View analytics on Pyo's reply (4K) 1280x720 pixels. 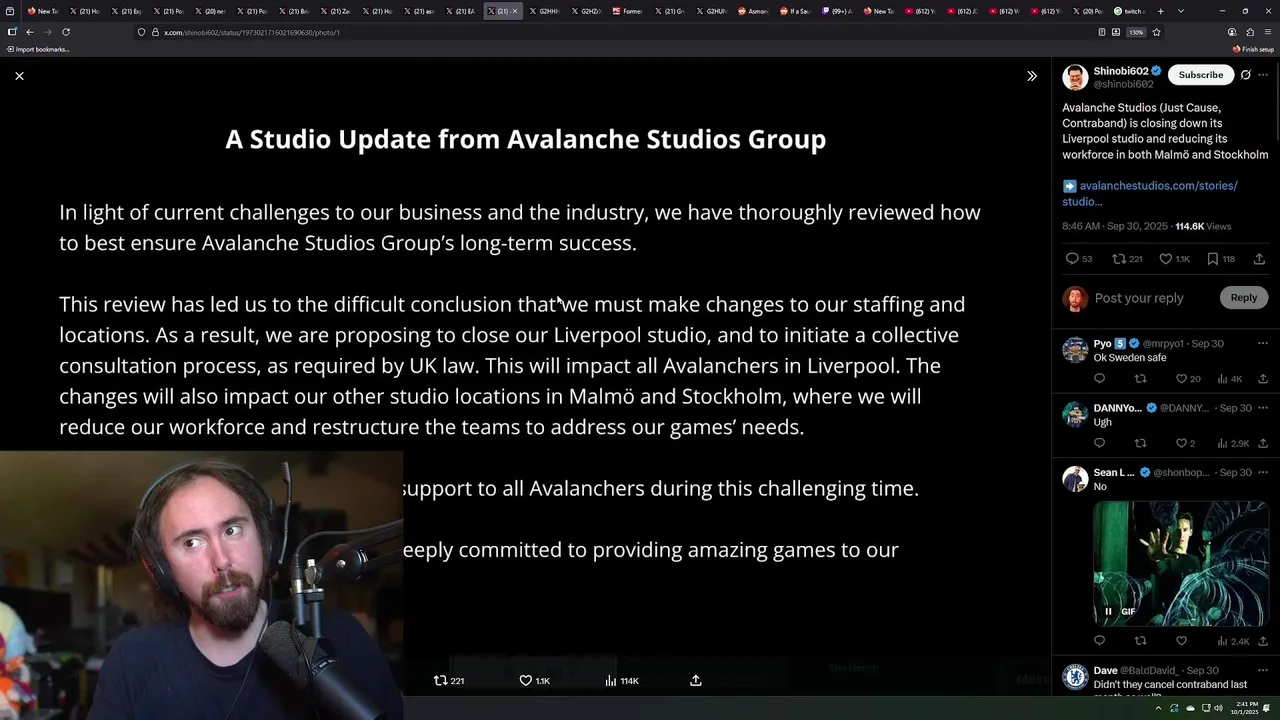1229,379
